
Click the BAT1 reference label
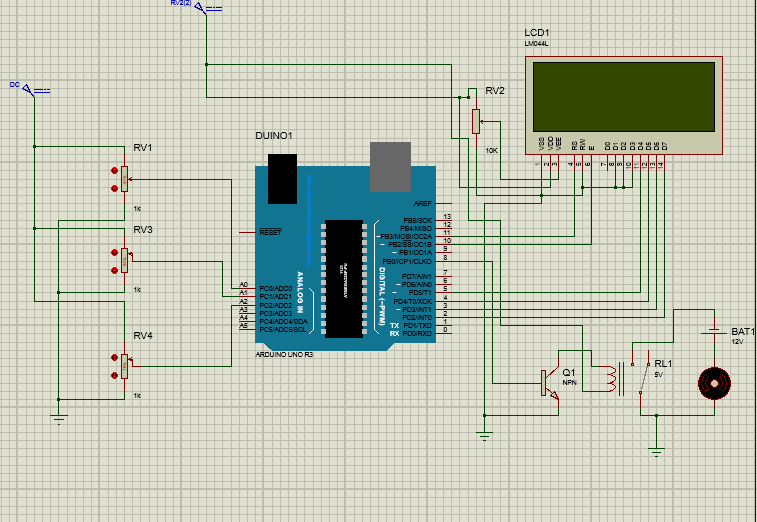tap(743, 332)
